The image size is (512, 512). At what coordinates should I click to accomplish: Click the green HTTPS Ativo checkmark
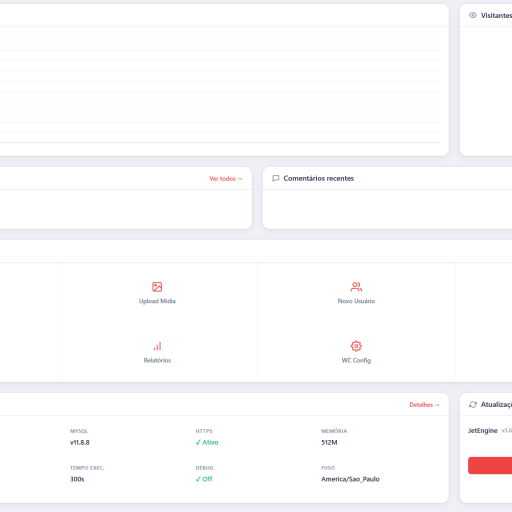[198, 442]
